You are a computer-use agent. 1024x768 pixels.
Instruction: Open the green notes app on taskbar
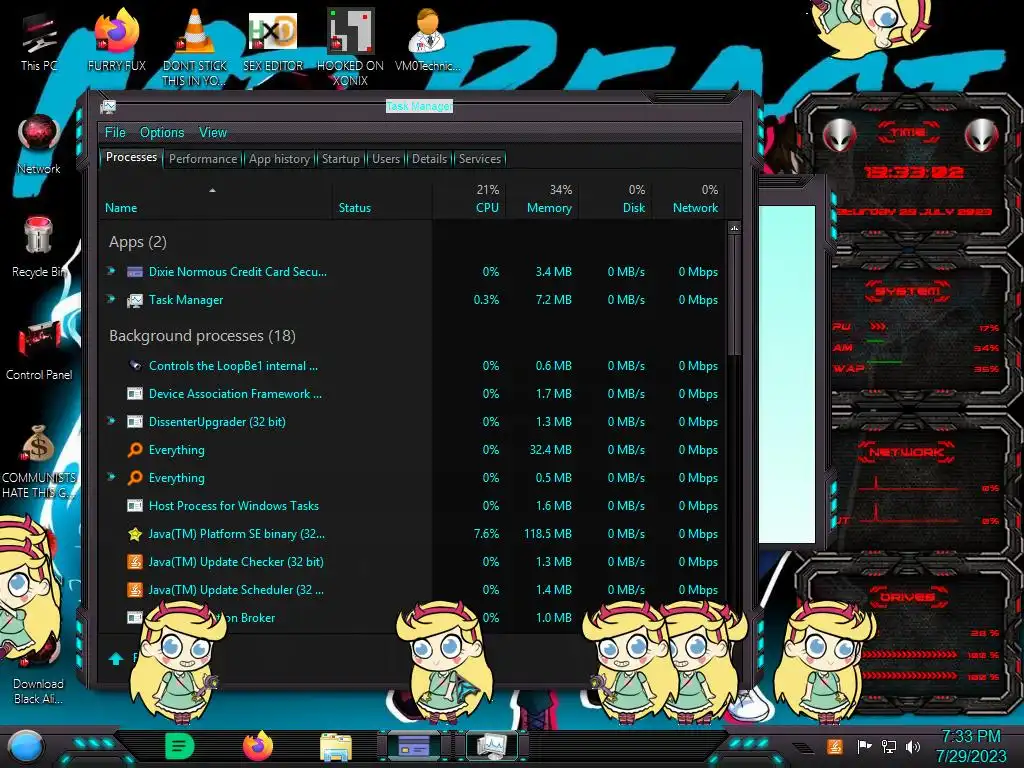click(180, 746)
